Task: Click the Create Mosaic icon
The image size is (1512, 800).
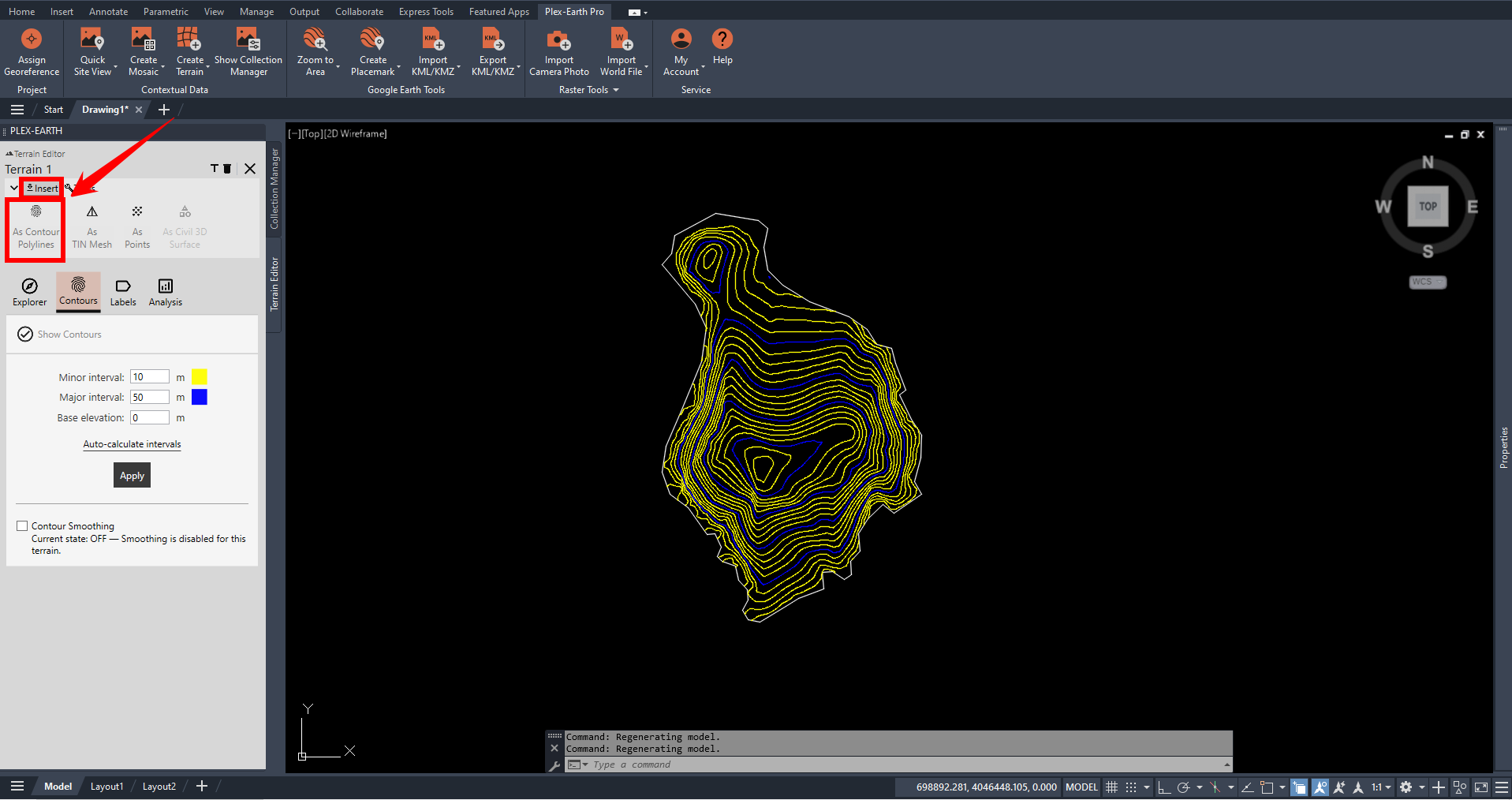Action: pos(143,39)
